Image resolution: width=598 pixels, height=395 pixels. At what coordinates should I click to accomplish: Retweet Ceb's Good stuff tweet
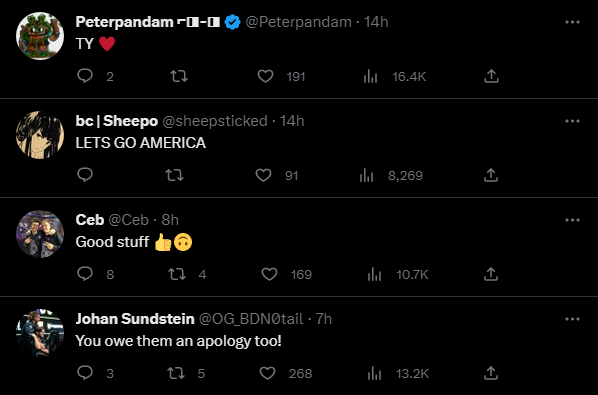[177, 274]
